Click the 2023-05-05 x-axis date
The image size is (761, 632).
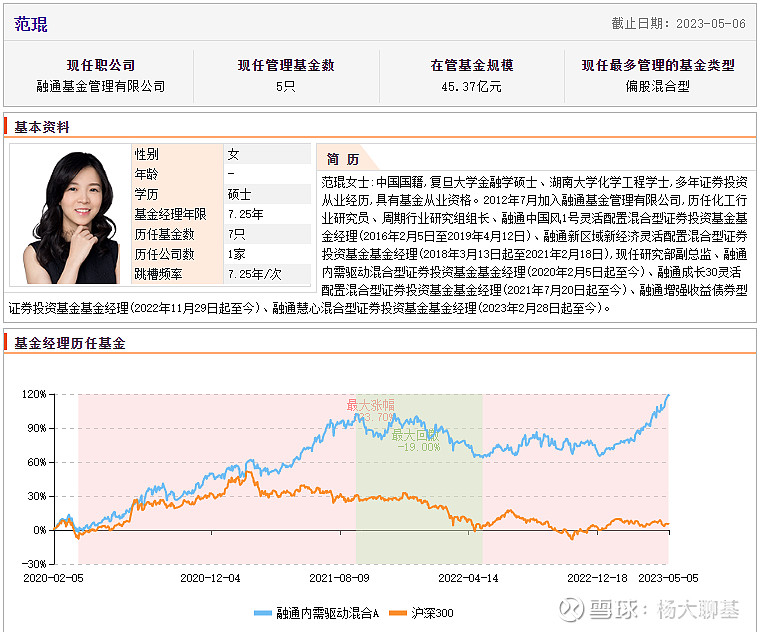[x=668, y=578]
